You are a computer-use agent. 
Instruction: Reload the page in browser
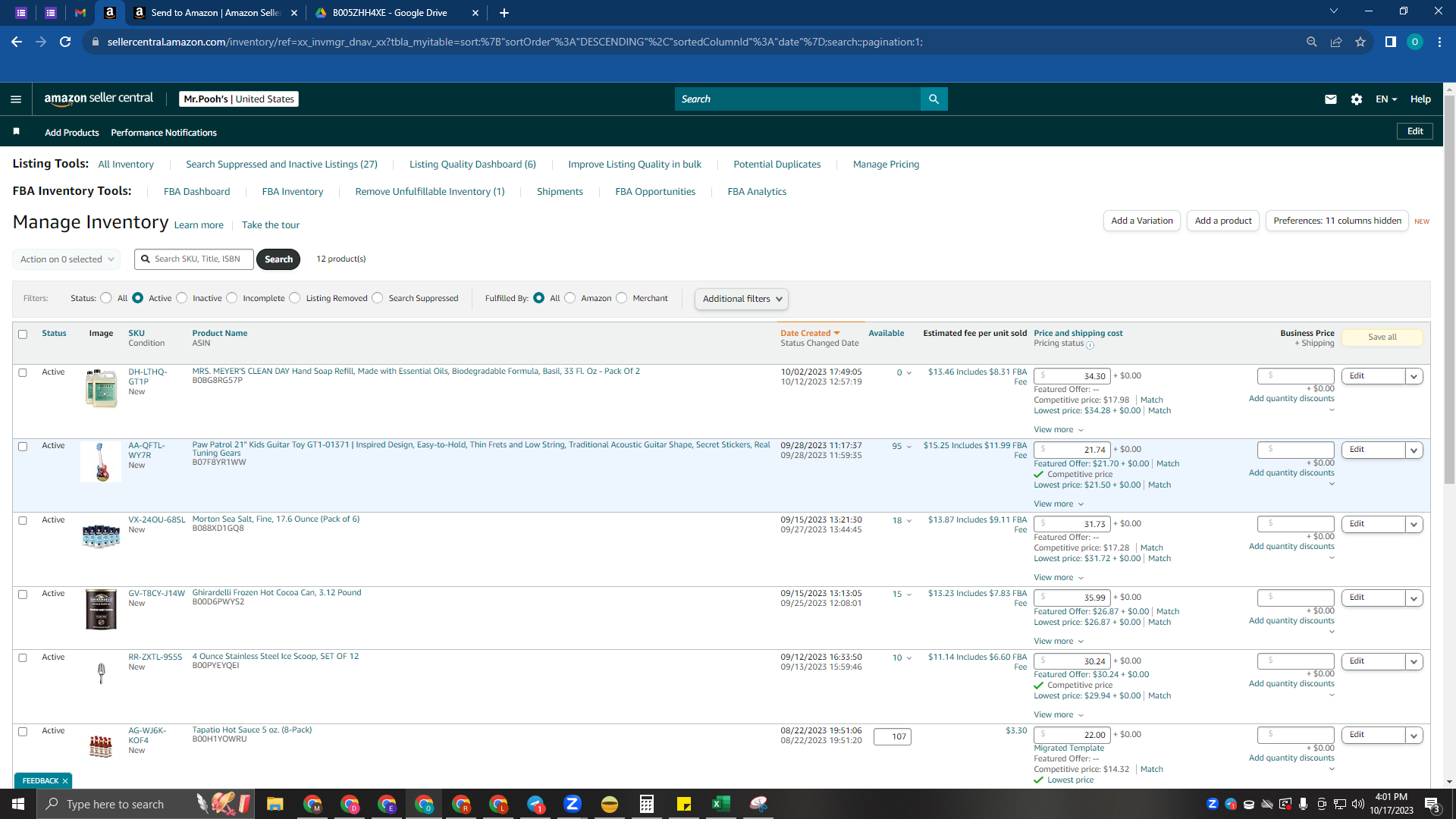pos(65,42)
